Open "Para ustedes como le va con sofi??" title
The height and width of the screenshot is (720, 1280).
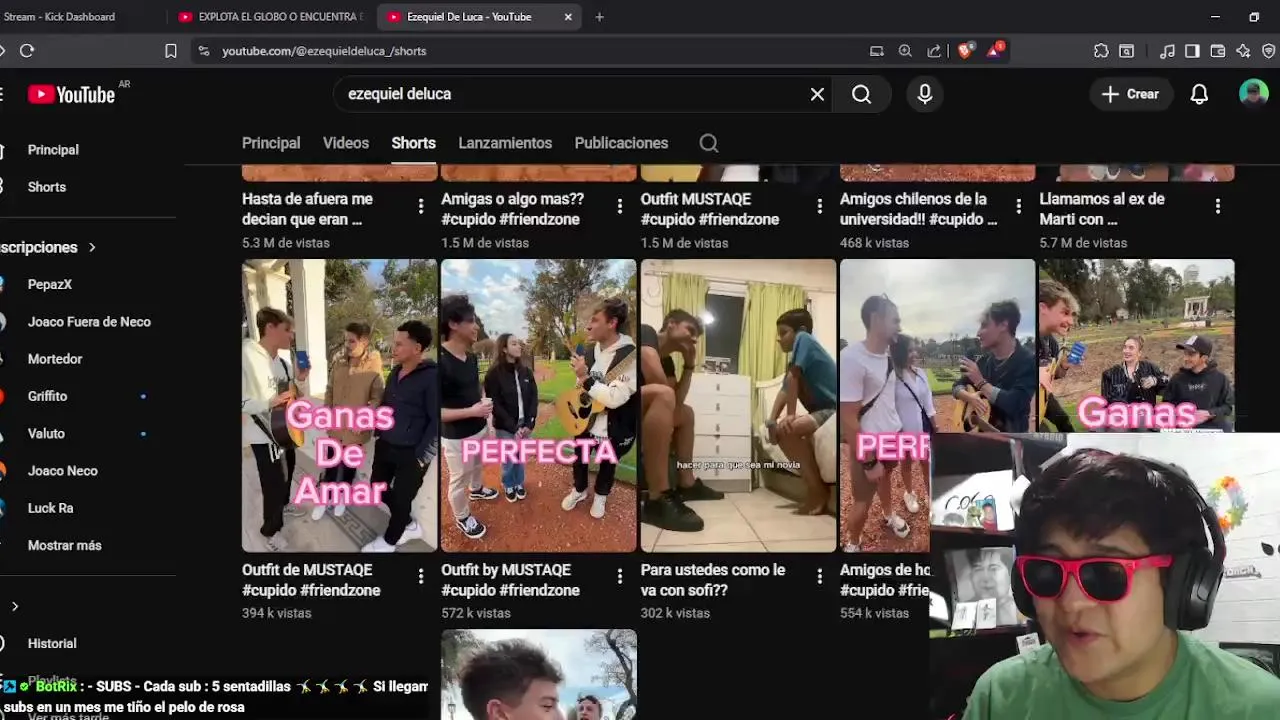pyautogui.click(x=713, y=579)
